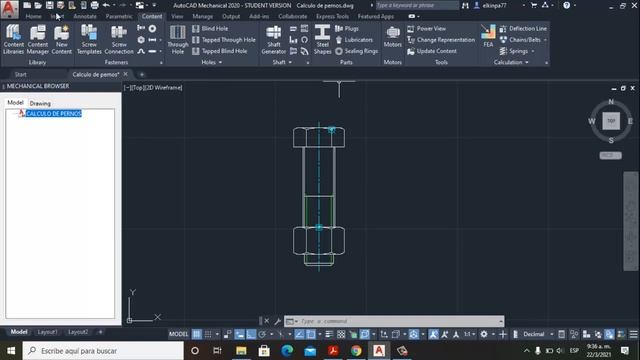Open the Chains/Belts dropdown arrow

pos(545,40)
